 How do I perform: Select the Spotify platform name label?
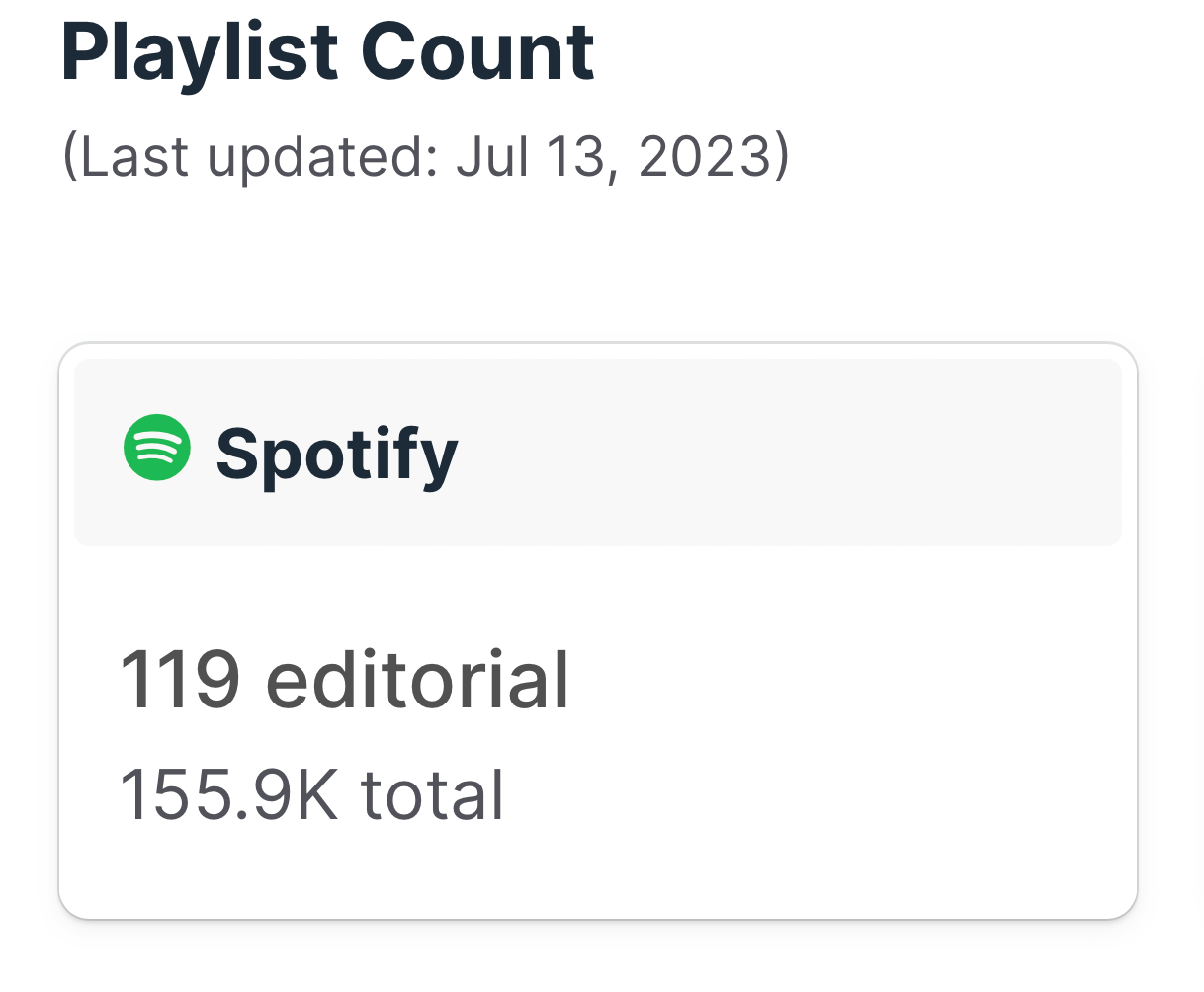click(x=337, y=455)
